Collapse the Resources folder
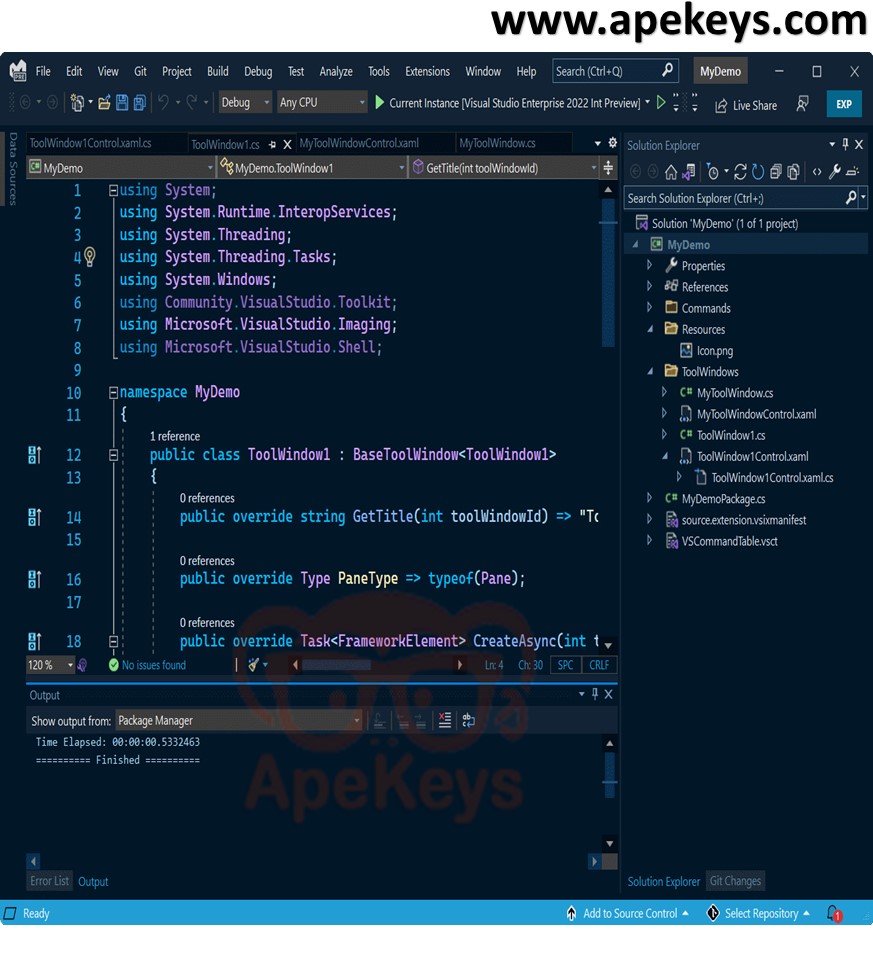 [x=650, y=329]
